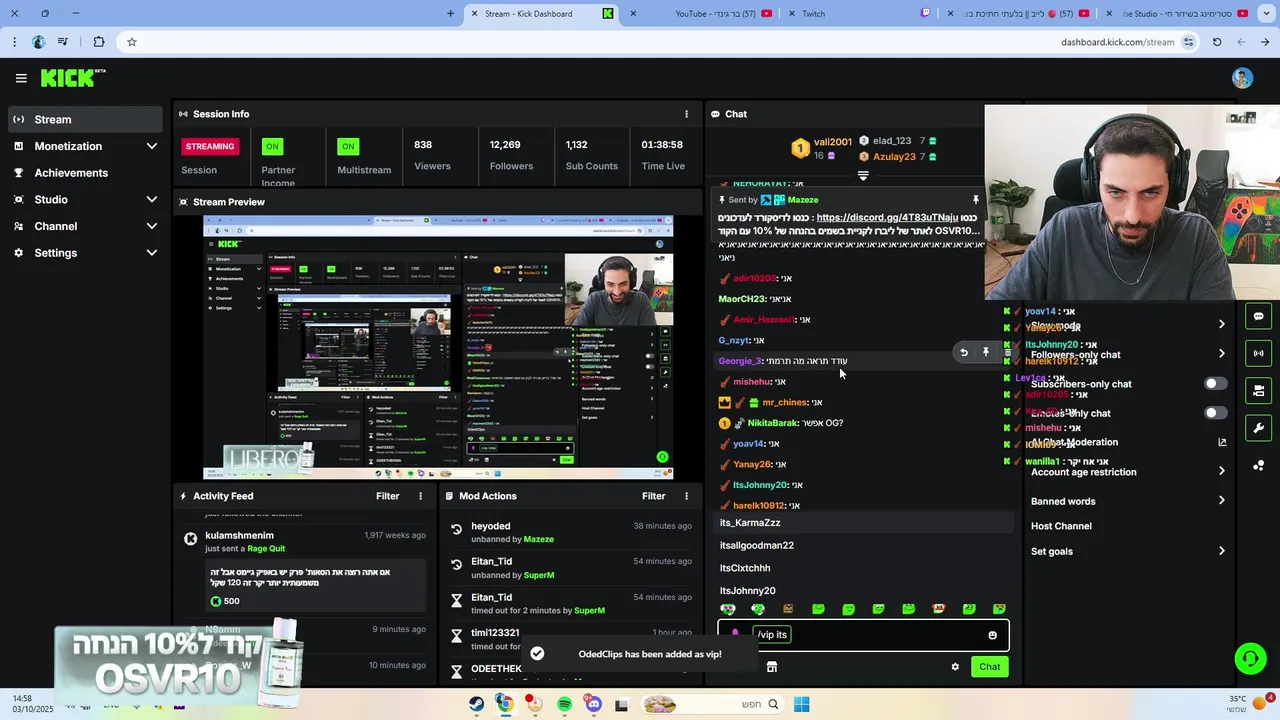Open the shop icon below chat input
1280x720 pixels.
[x=771, y=667]
